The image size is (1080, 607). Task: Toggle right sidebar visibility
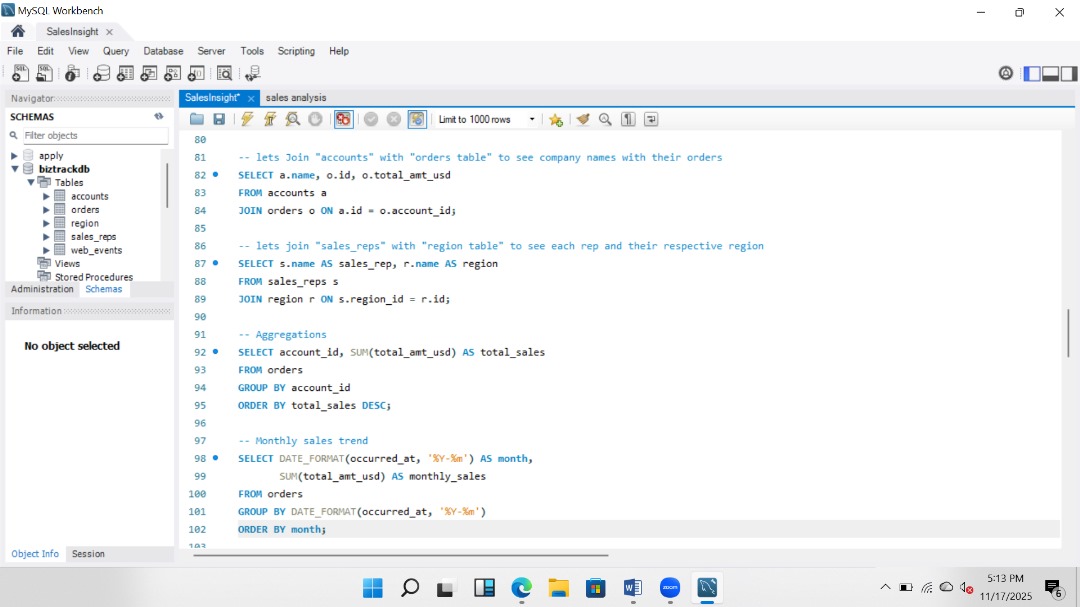coord(1068,74)
